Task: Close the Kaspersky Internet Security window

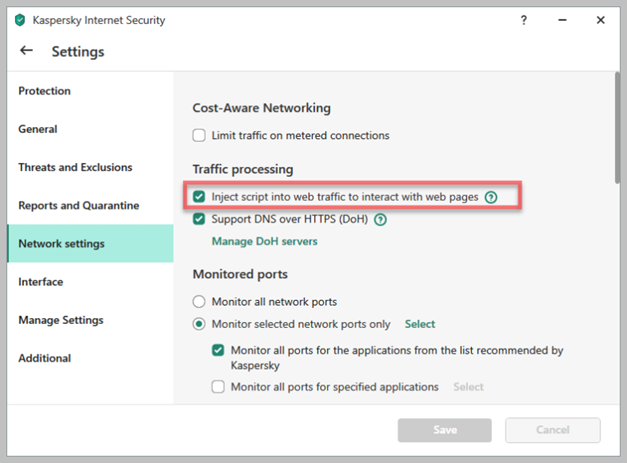Action: pyautogui.click(x=600, y=20)
